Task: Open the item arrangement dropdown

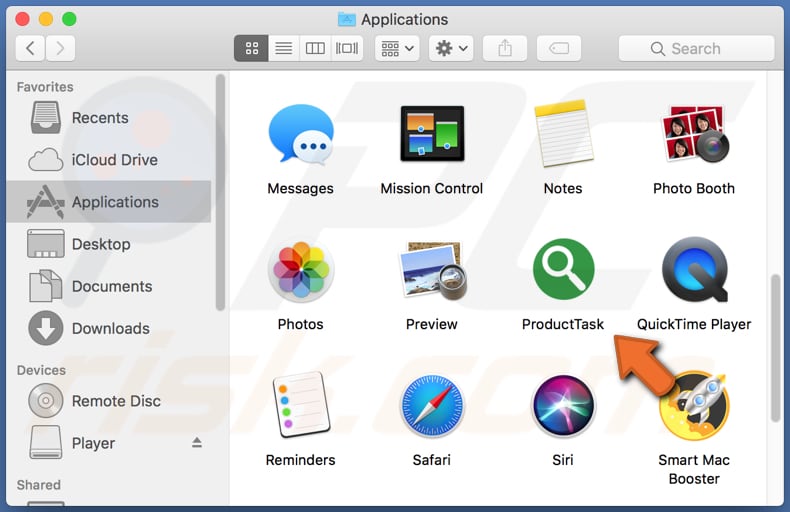Action: point(396,48)
